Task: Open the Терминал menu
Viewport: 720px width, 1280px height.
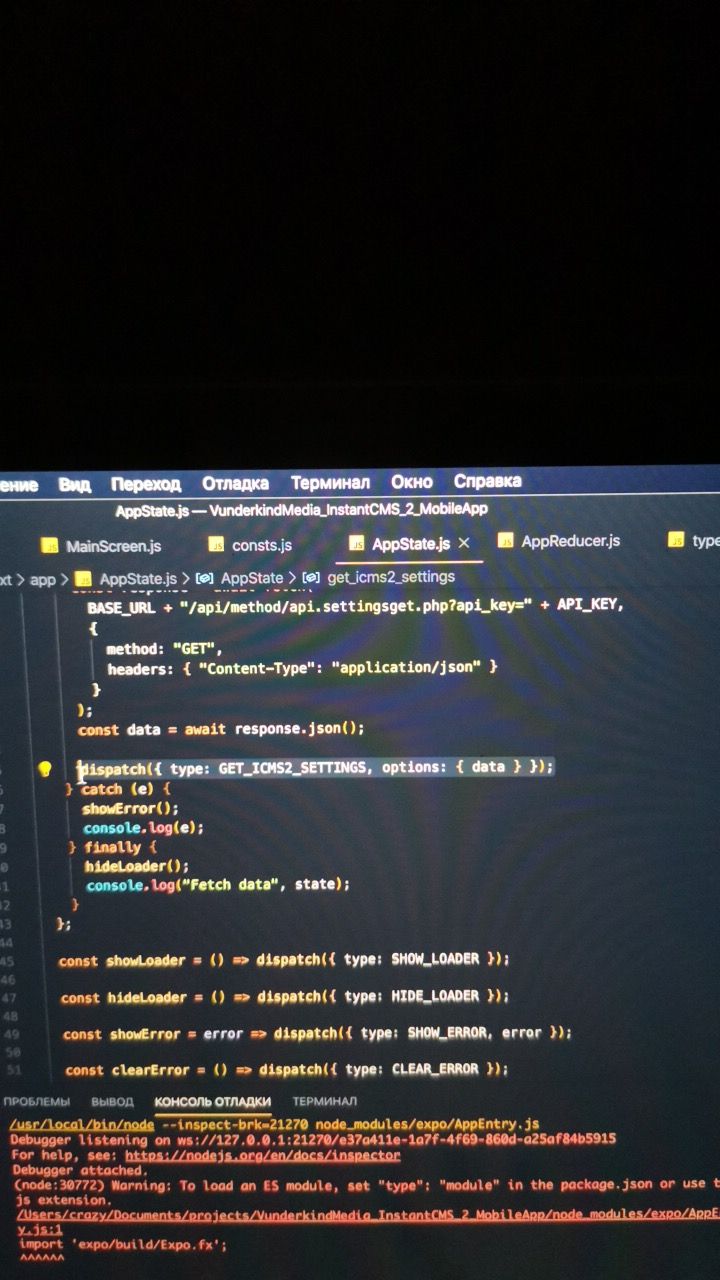Action: coord(329,483)
